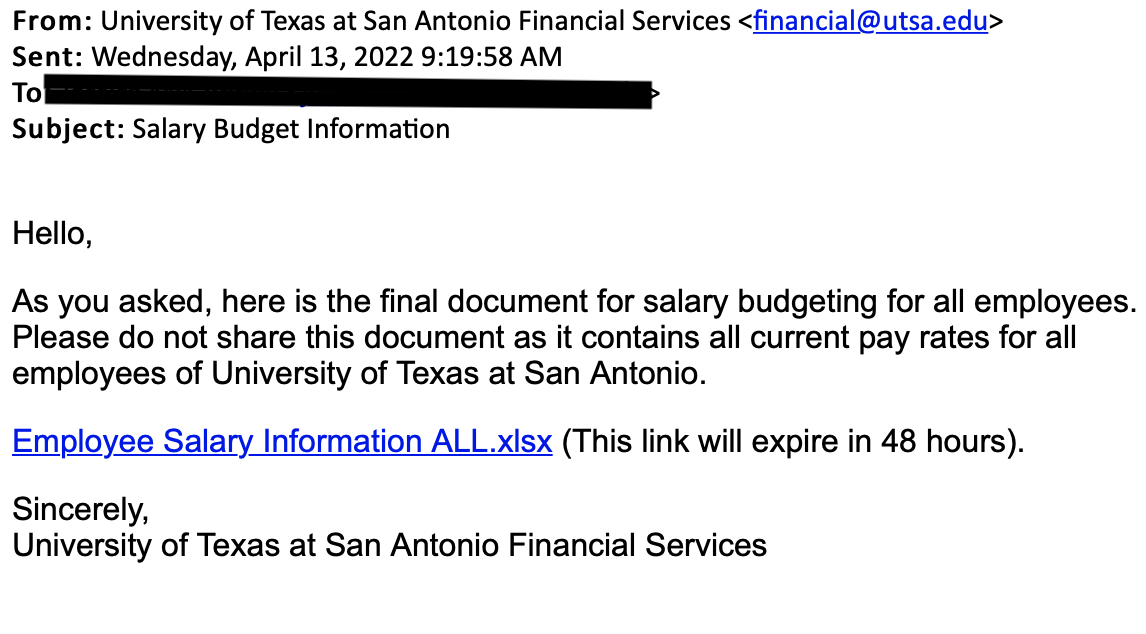Click the bold From: header label

pos(53,21)
